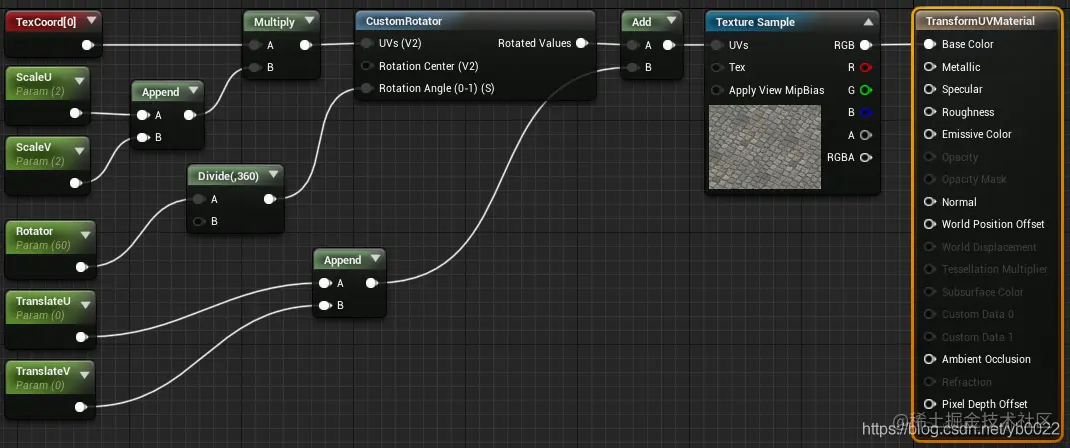Click lower Append node output pin
Screen dimensions: 1070x448
click(372, 283)
